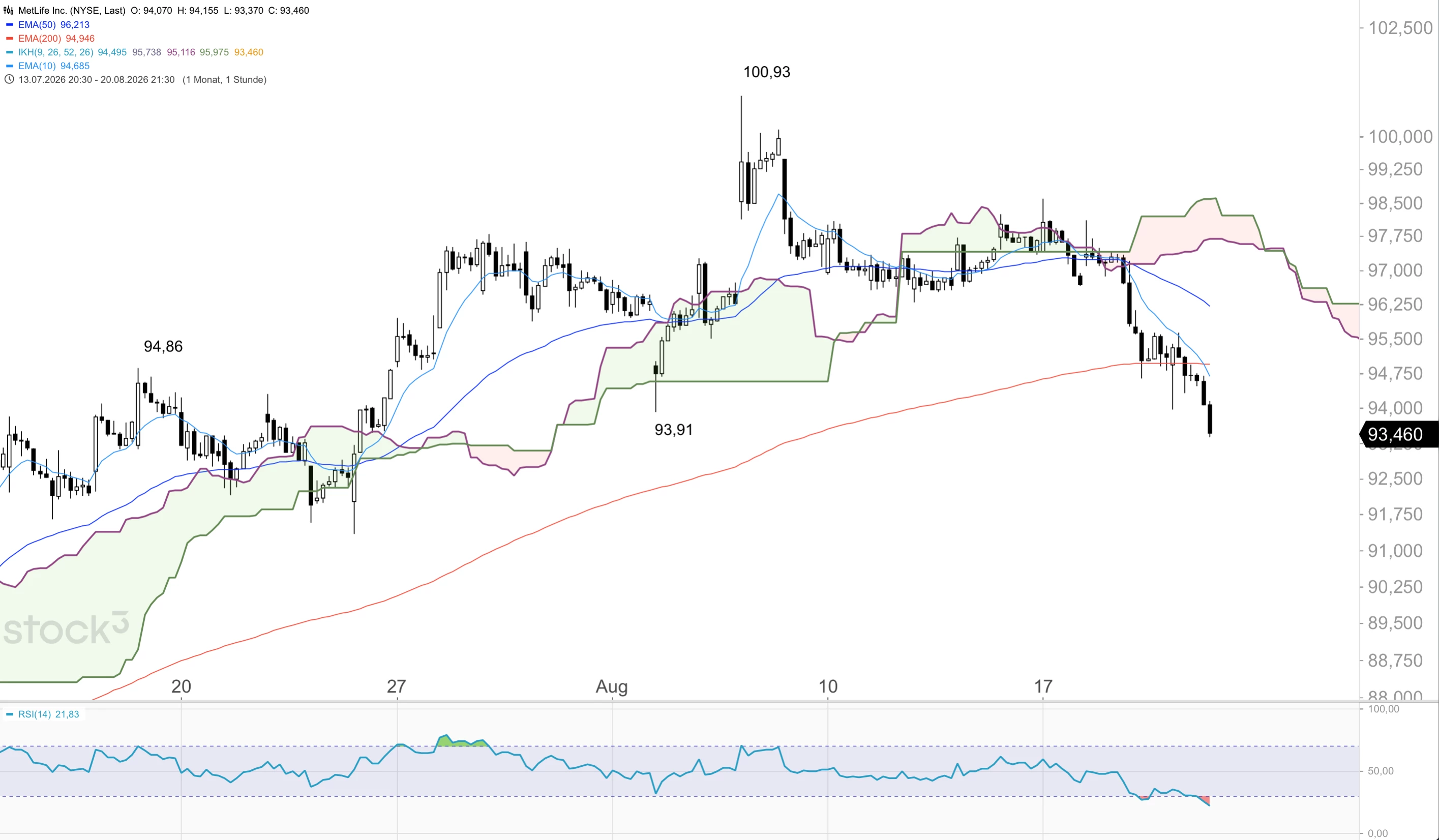Click the 97,000 price axis label
The height and width of the screenshot is (840, 1439).
pyautogui.click(x=1395, y=270)
